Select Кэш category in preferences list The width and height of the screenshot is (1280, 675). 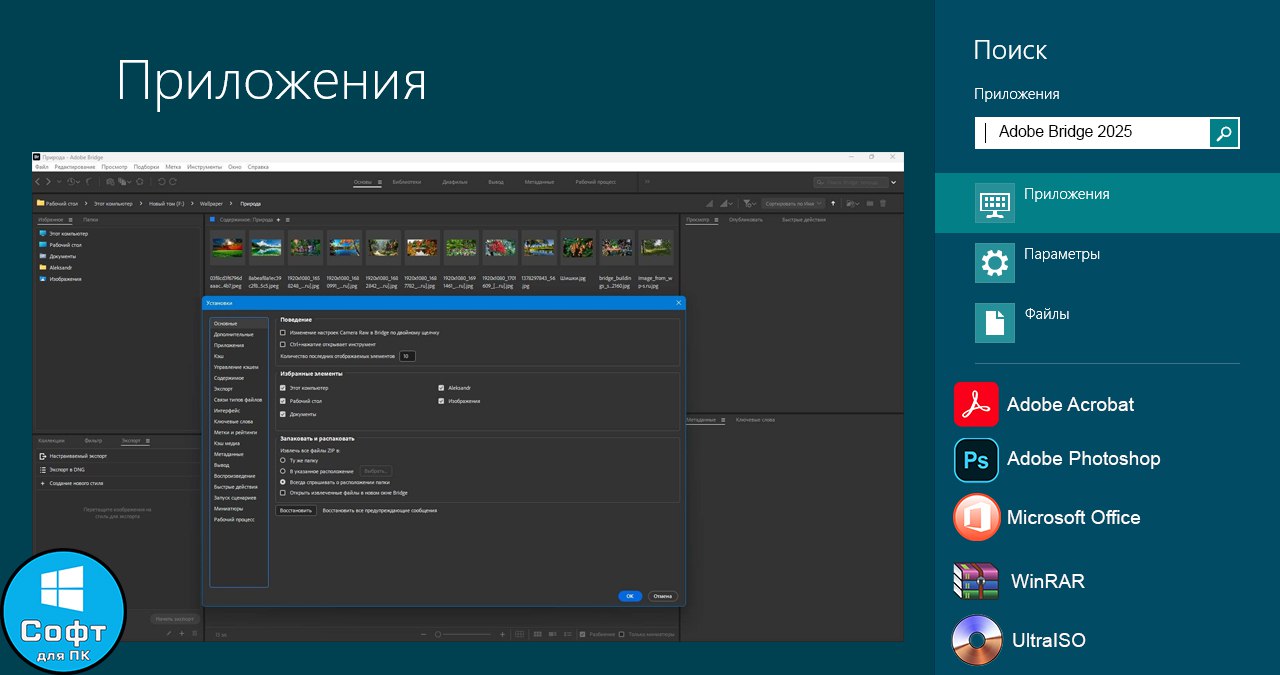pyautogui.click(x=219, y=356)
